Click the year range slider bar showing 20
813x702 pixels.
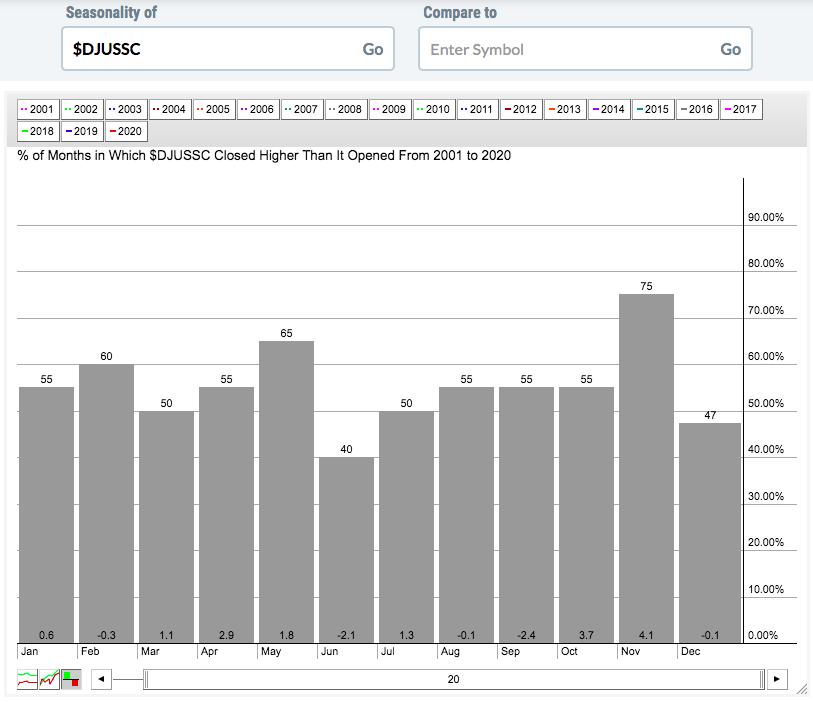point(454,680)
